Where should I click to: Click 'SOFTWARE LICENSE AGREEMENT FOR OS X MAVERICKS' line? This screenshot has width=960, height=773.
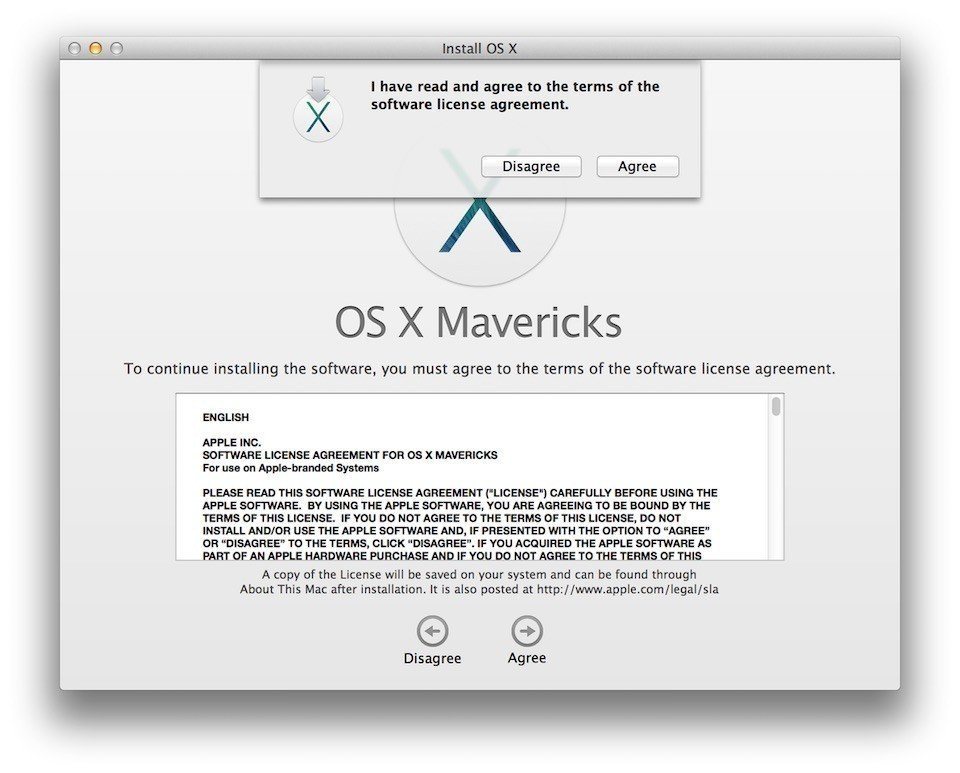click(x=350, y=455)
